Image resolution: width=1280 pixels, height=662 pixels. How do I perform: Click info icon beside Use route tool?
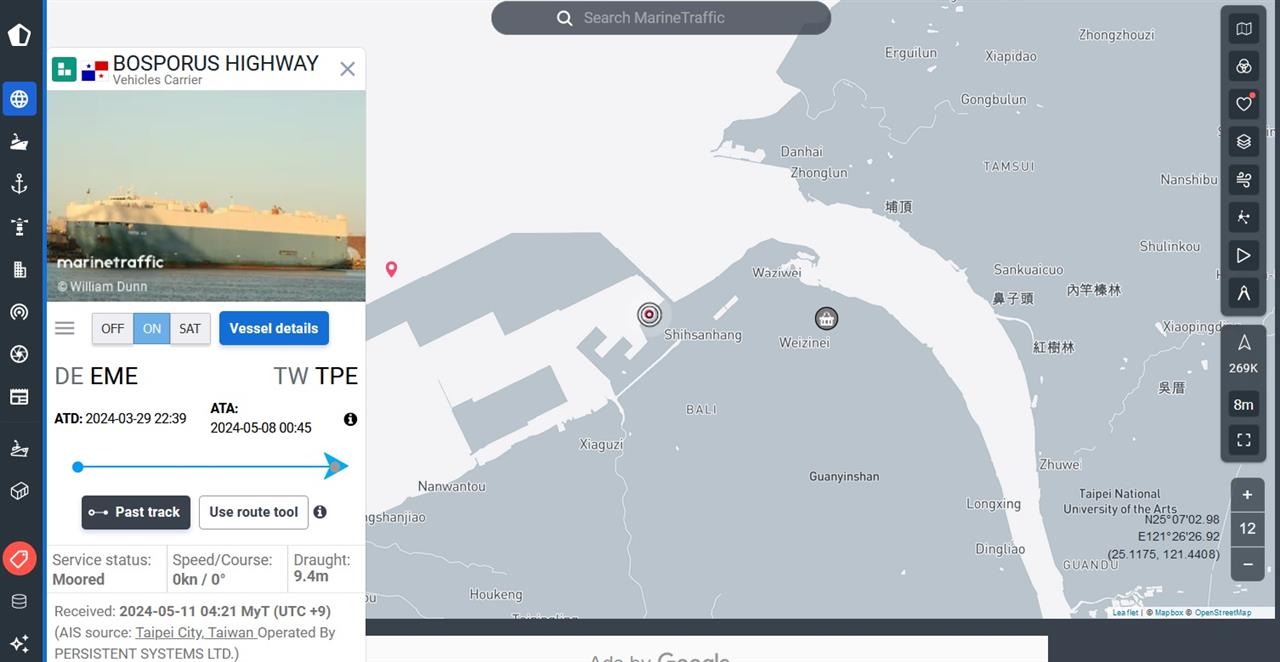(x=320, y=512)
